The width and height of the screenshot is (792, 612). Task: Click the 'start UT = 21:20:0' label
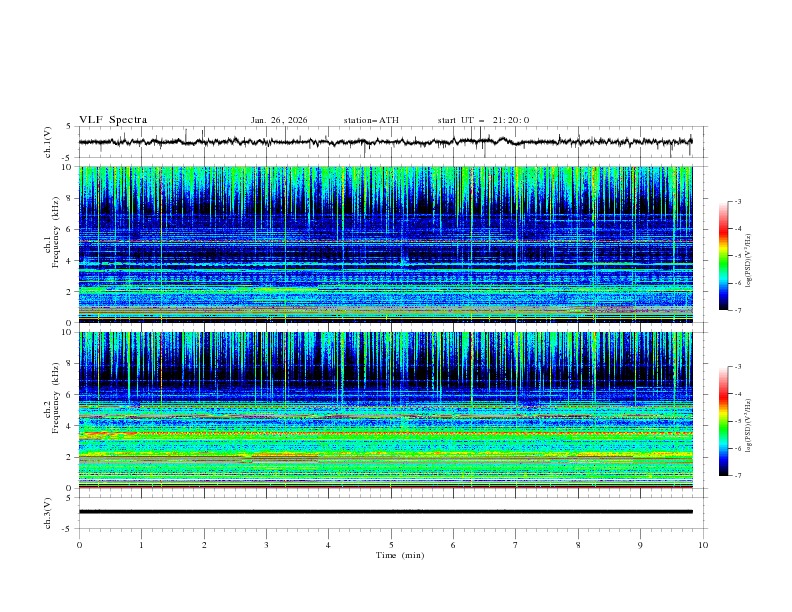point(483,120)
